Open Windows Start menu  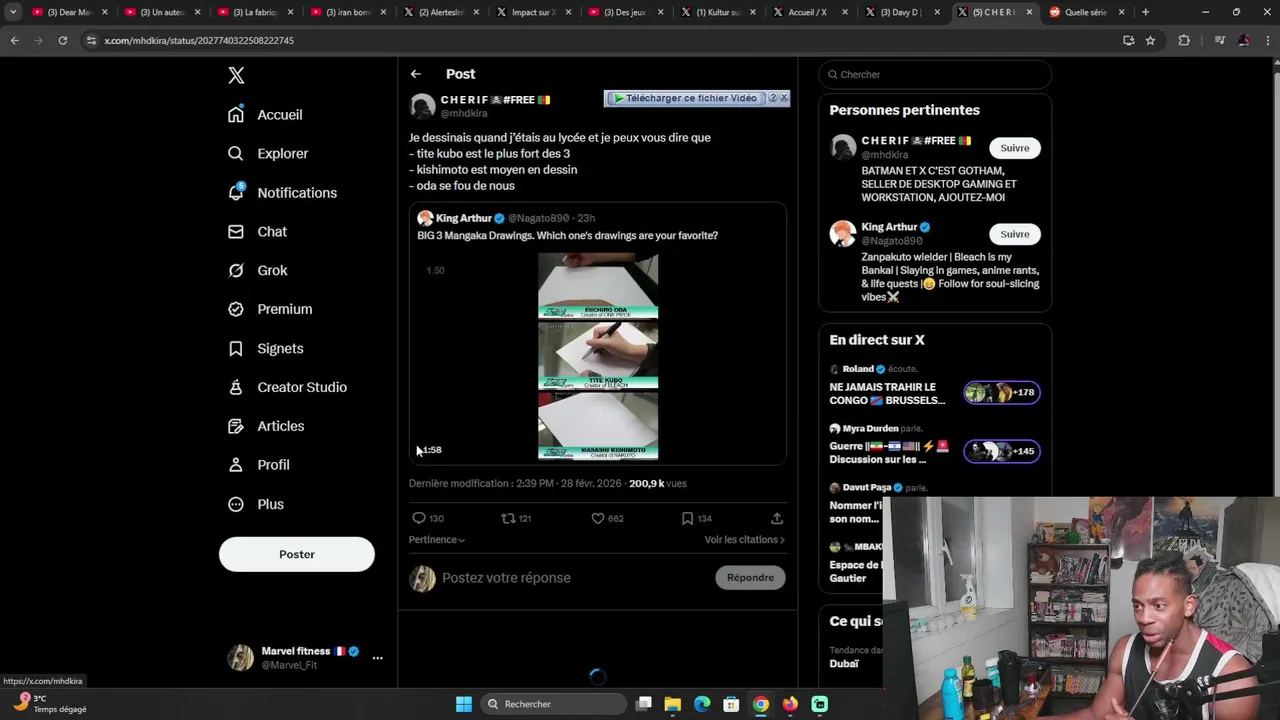coord(463,704)
